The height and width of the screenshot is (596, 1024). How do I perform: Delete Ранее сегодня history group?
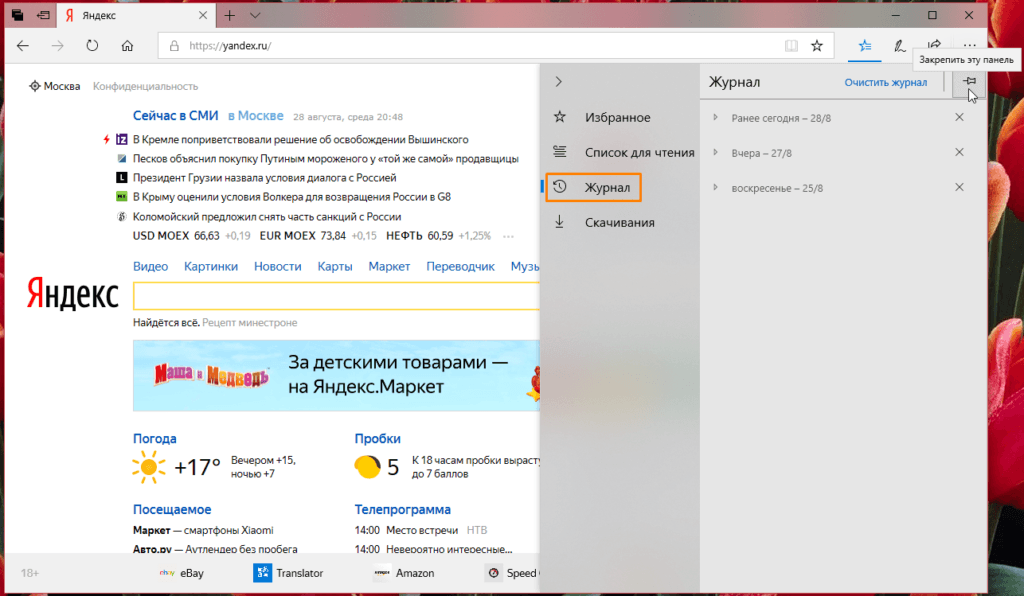(959, 117)
